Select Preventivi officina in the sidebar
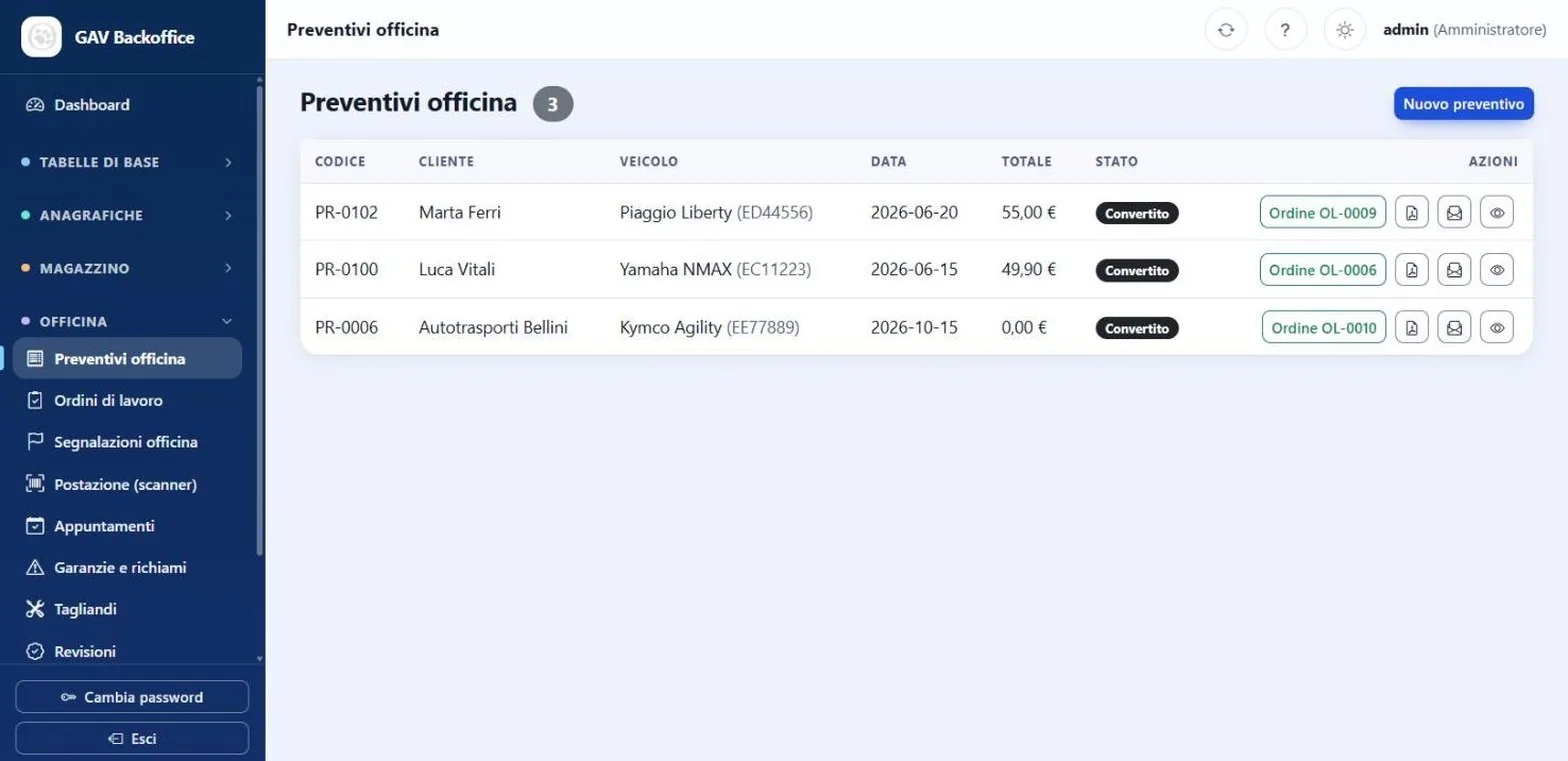The width and height of the screenshot is (1568, 761). click(x=128, y=359)
